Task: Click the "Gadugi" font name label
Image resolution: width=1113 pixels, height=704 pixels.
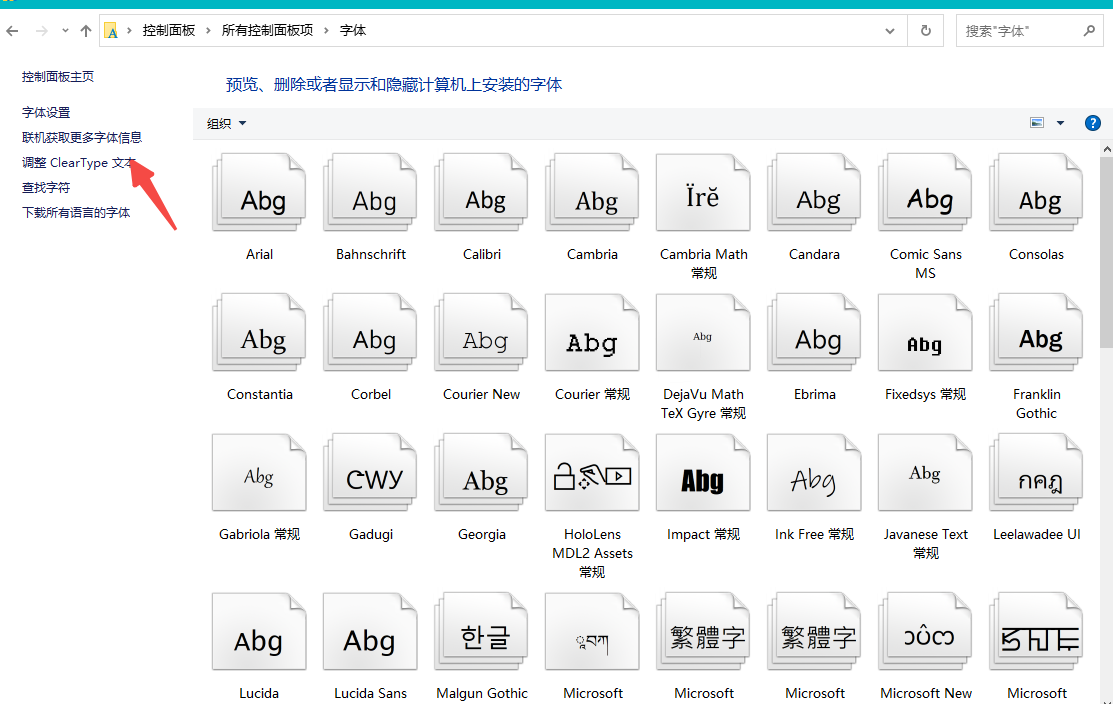Action: (371, 534)
